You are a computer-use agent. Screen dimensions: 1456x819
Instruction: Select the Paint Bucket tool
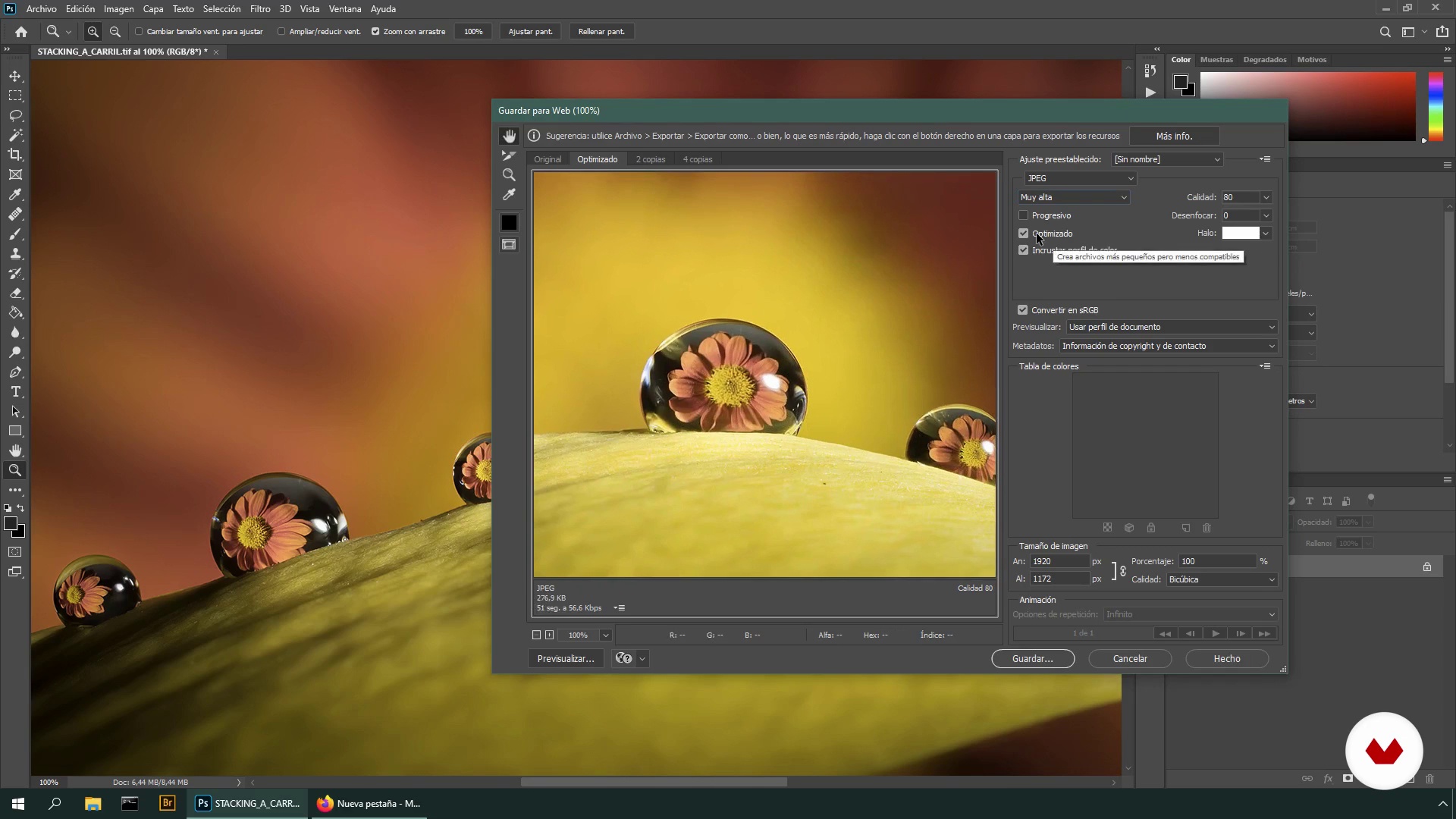[x=15, y=313]
